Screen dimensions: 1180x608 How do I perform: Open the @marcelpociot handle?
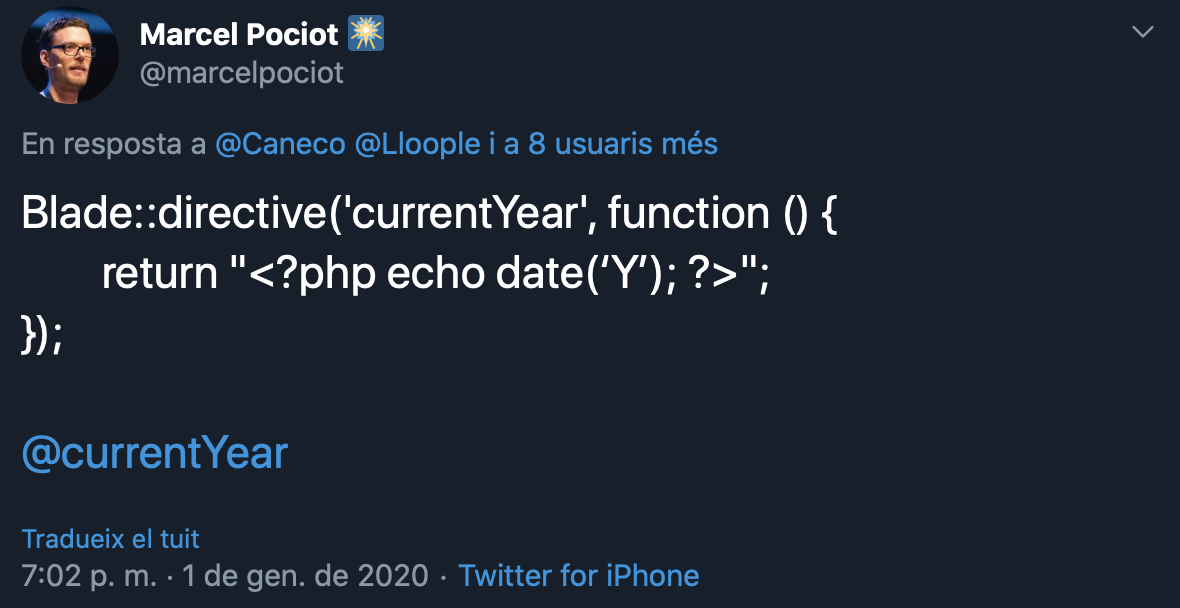(x=242, y=72)
